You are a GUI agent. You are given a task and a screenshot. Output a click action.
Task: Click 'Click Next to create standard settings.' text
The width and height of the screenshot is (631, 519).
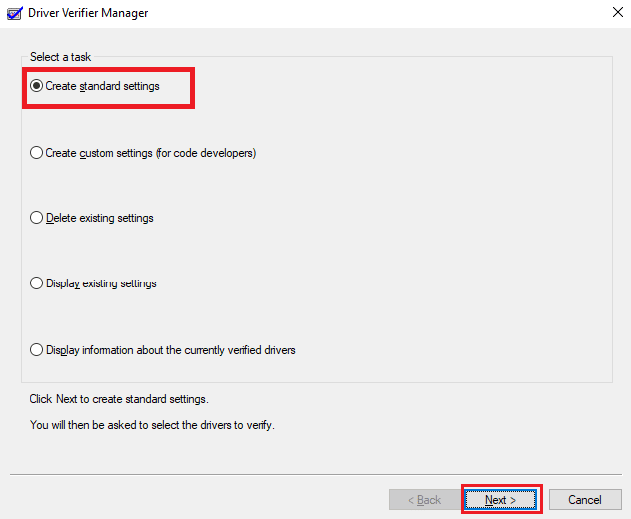click(x=119, y=399)
